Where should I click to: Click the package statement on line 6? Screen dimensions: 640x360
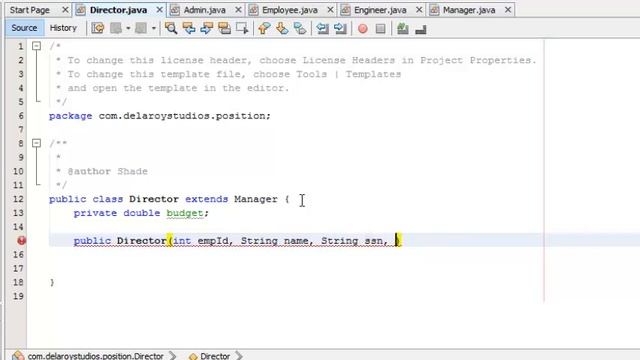click(x=160, y=116)
